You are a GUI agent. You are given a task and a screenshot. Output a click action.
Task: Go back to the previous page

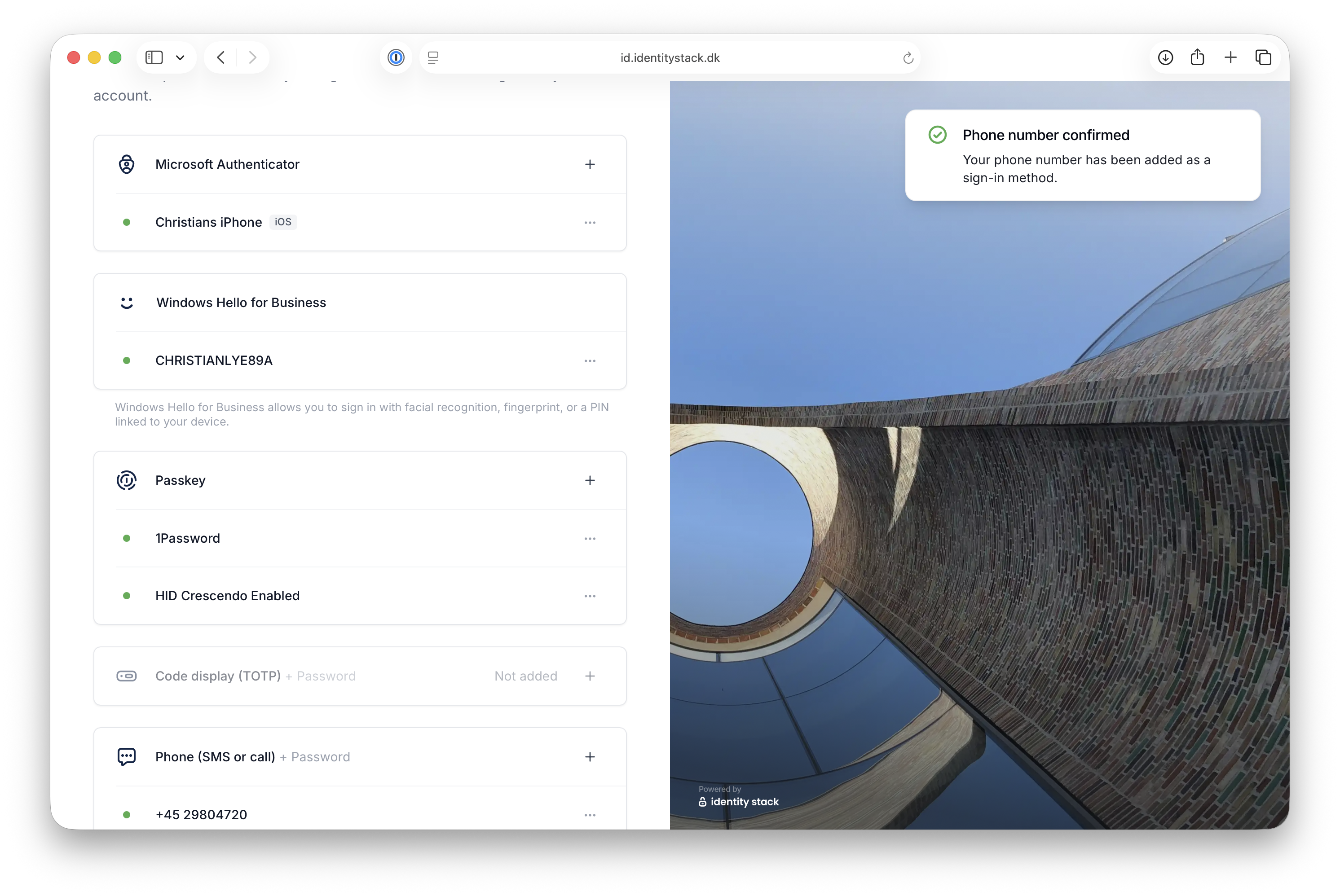coord(221,58)
